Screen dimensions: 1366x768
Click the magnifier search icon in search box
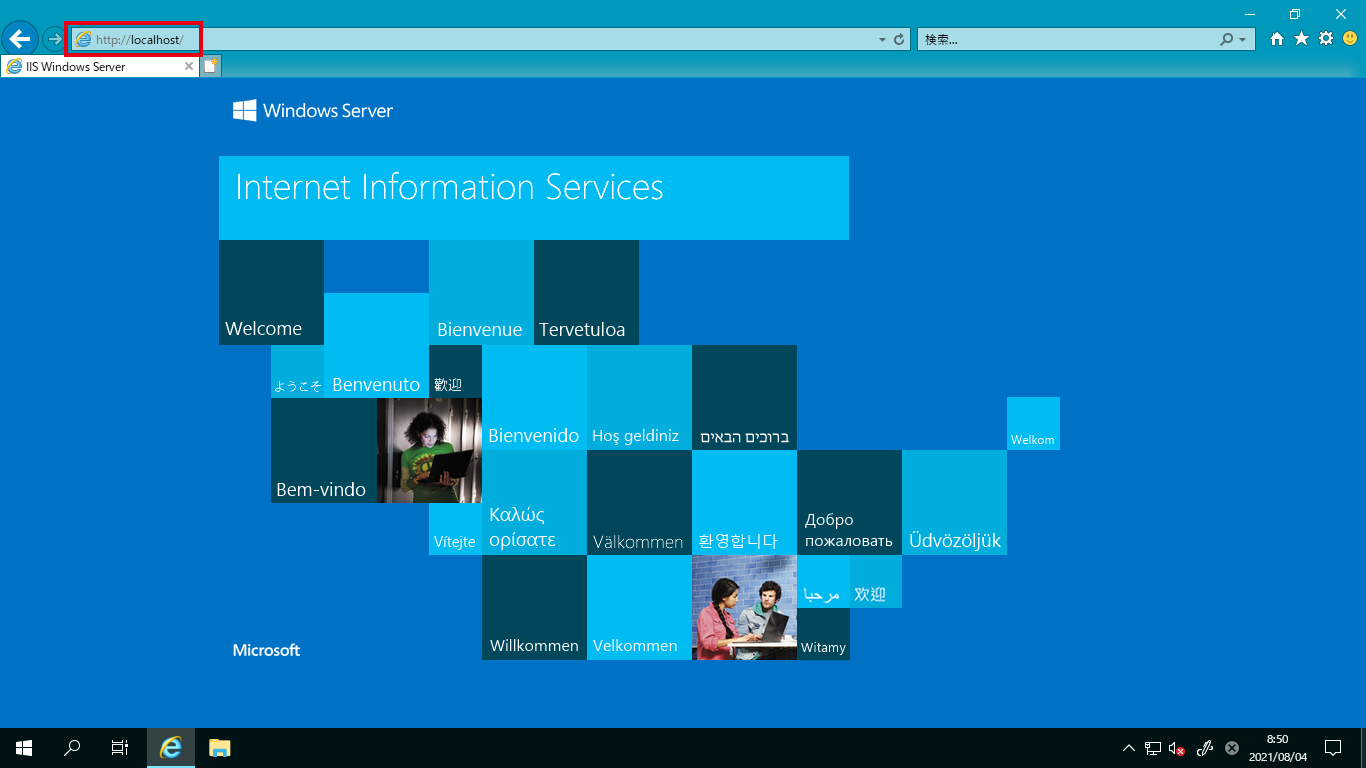[x=1227, y=39]
